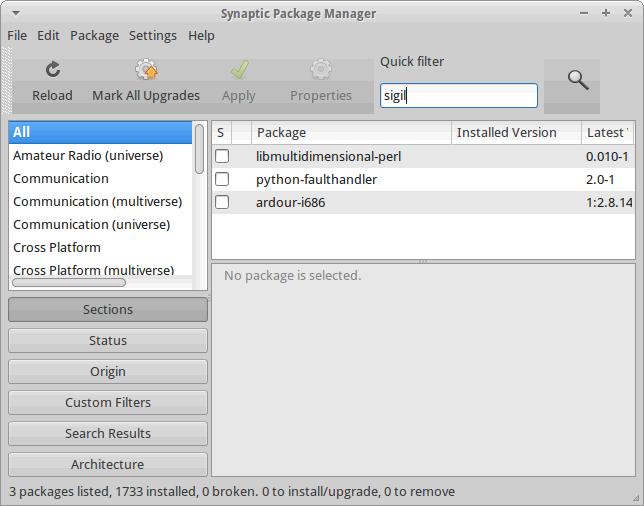Click the Apply checkmark icon
The width and height of the screenshot is (644, 506).
(239, 70)
